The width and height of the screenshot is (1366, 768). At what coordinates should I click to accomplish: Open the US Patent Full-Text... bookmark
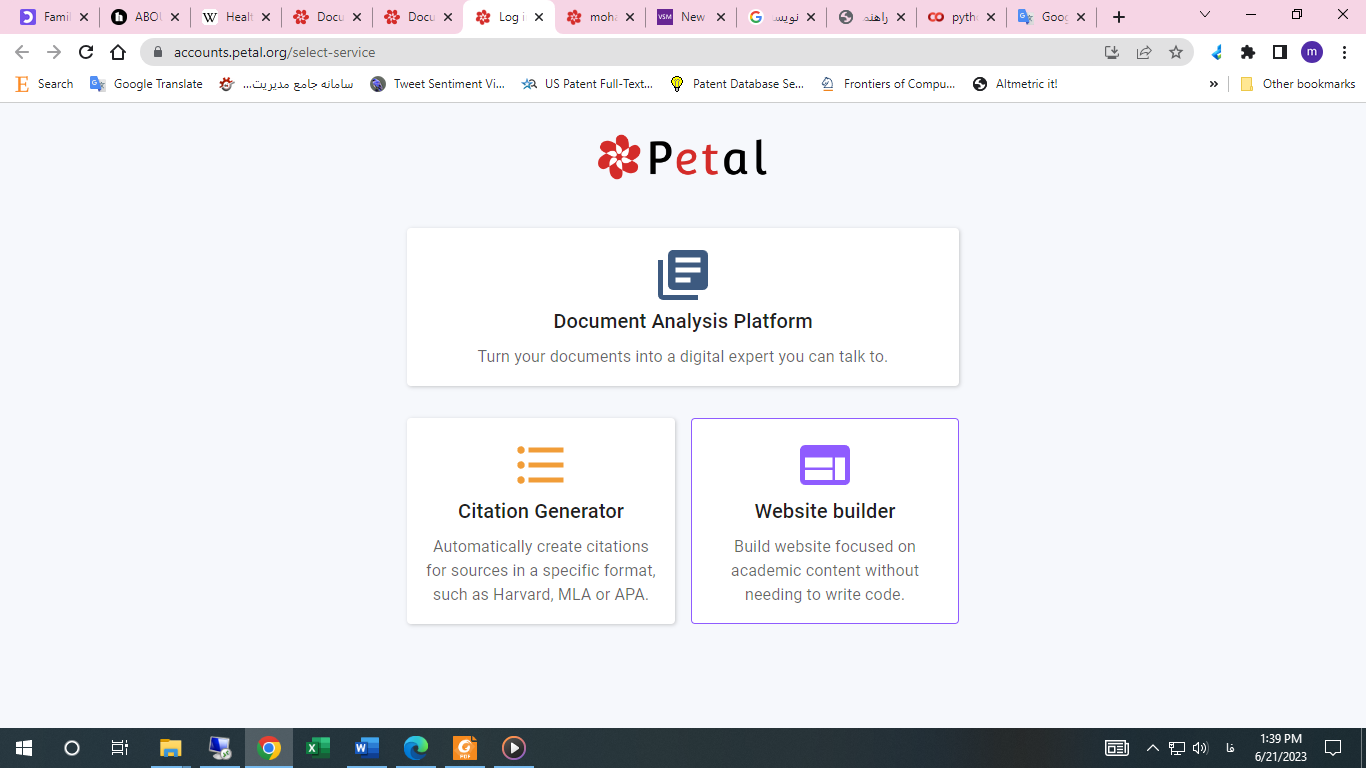(587, 84)
